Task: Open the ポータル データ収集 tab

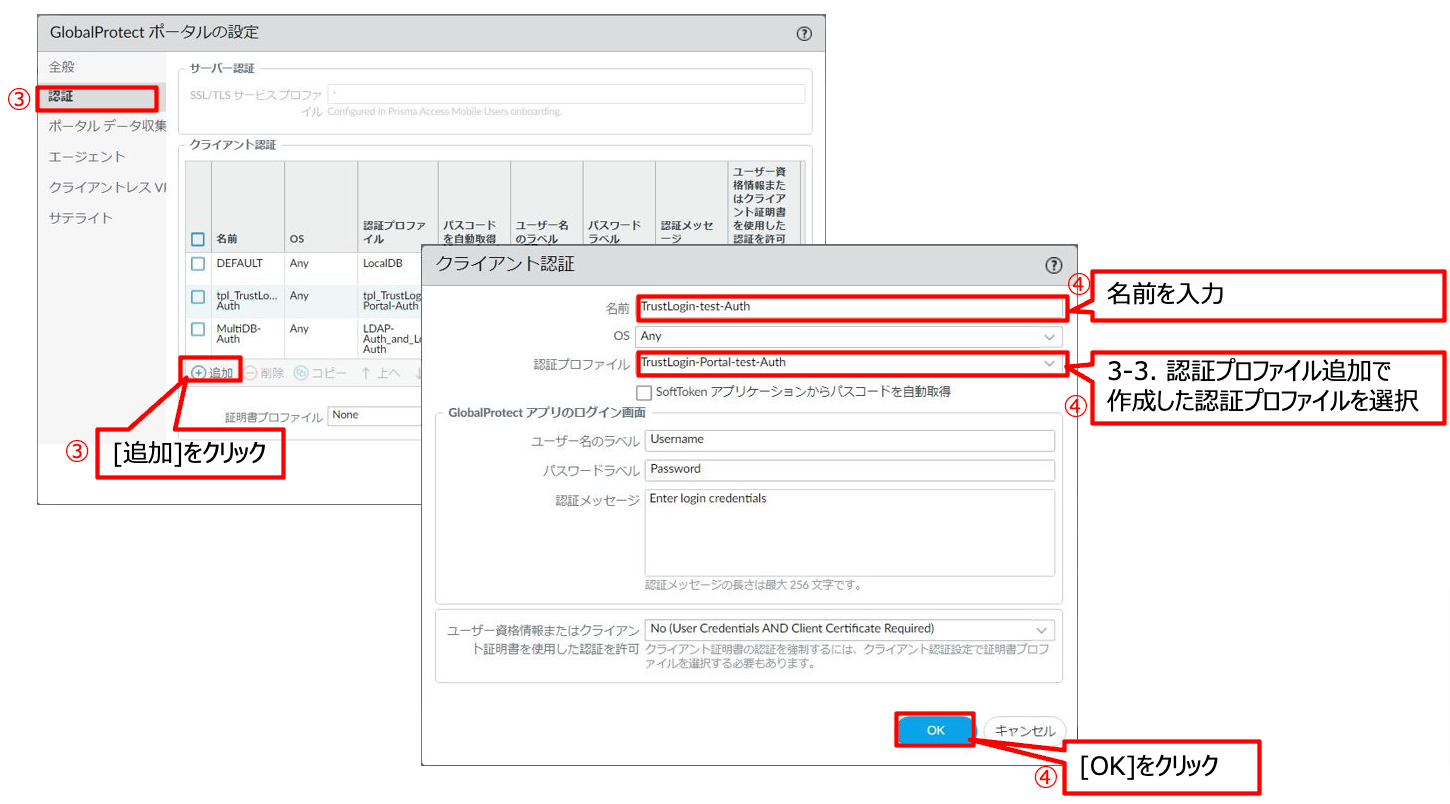Action: point(107,126)
